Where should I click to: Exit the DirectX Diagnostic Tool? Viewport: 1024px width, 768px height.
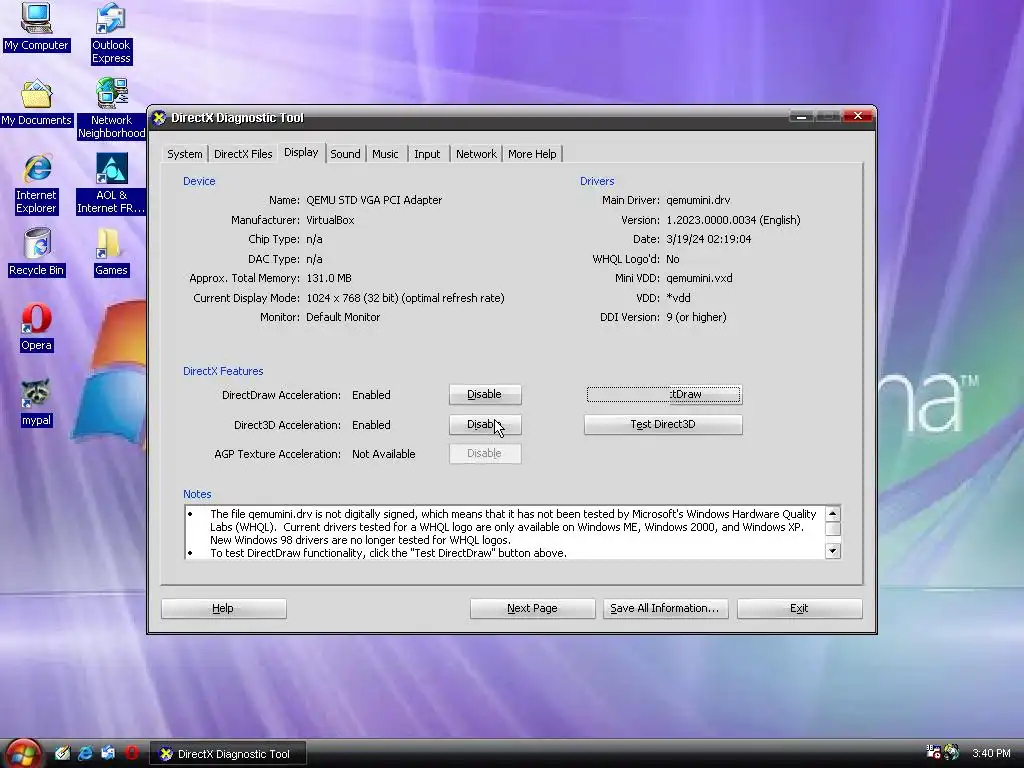799,609
